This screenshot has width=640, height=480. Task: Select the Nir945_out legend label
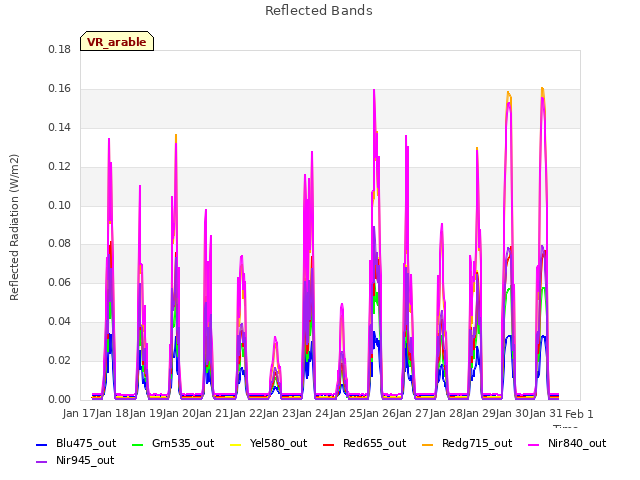[x=85, y=460]
